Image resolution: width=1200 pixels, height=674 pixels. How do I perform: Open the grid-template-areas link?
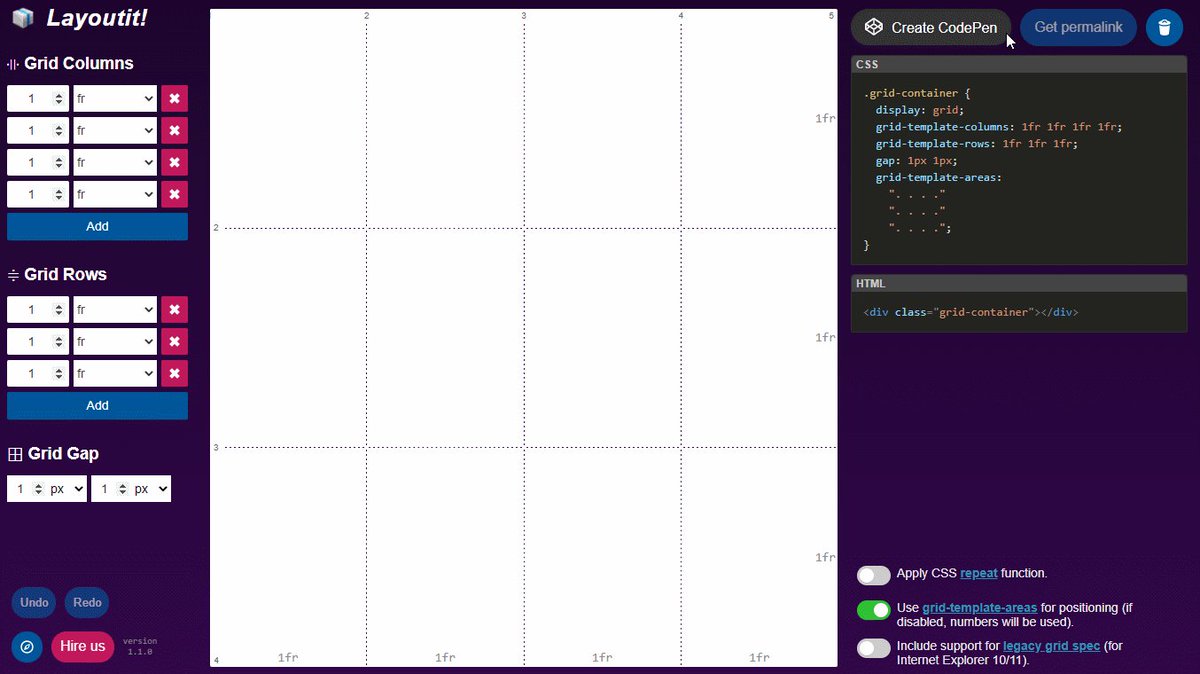[x=980, y=607]
